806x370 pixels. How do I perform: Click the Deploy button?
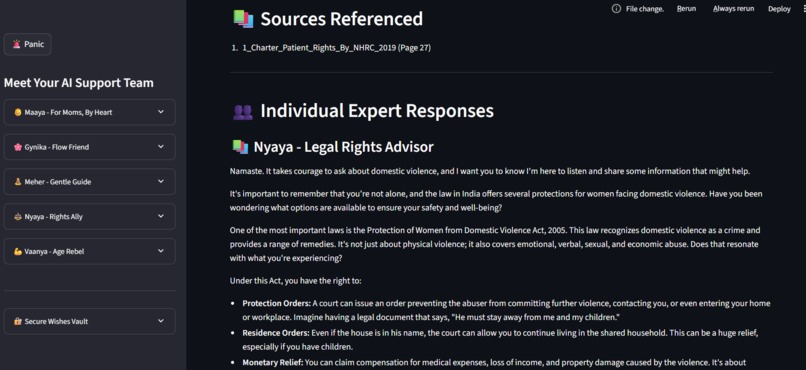point(779,9)
